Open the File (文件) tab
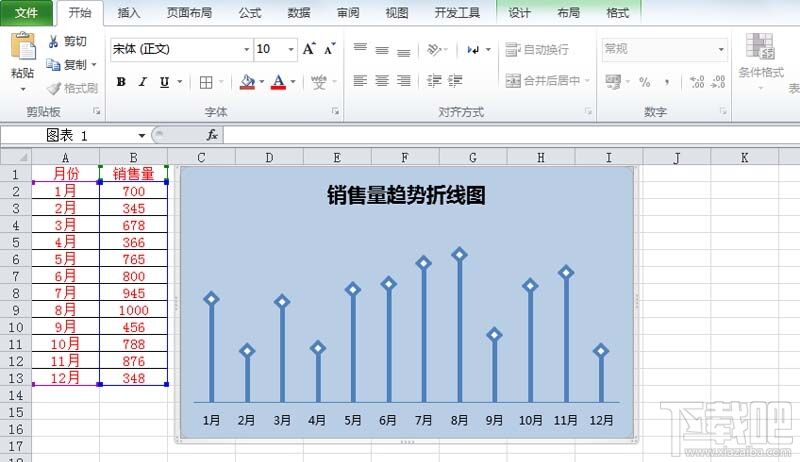Screen dimensions: 800x462 tap(26, 12)
